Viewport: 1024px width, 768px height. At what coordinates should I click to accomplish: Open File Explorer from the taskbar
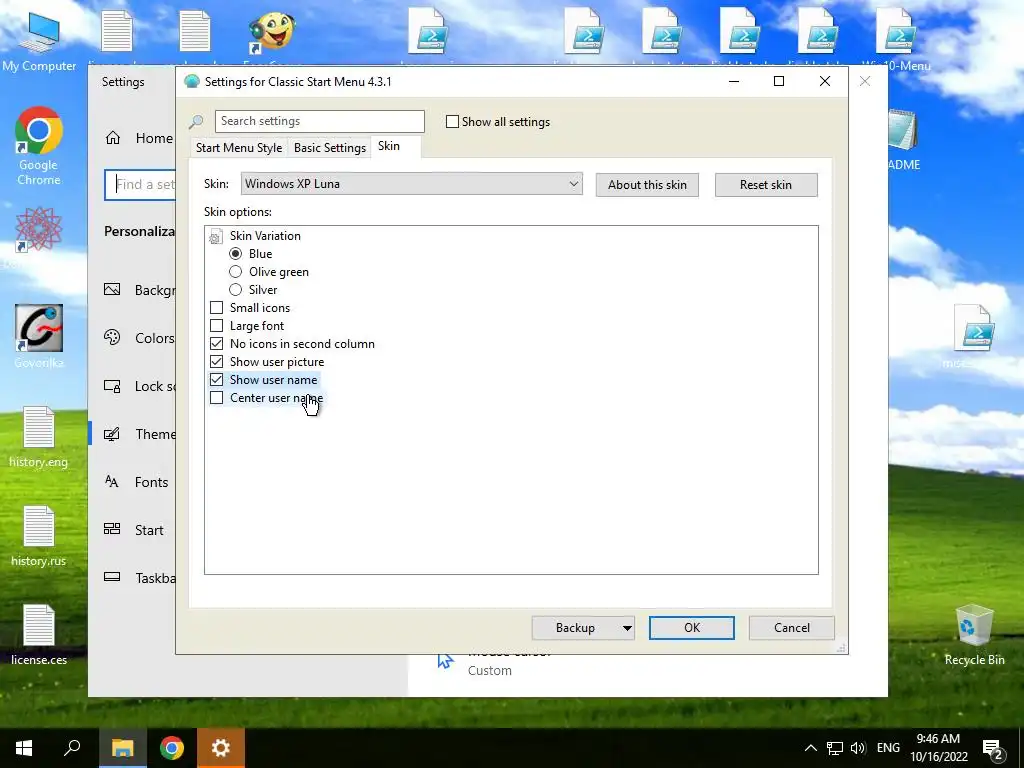pos(122,748)
